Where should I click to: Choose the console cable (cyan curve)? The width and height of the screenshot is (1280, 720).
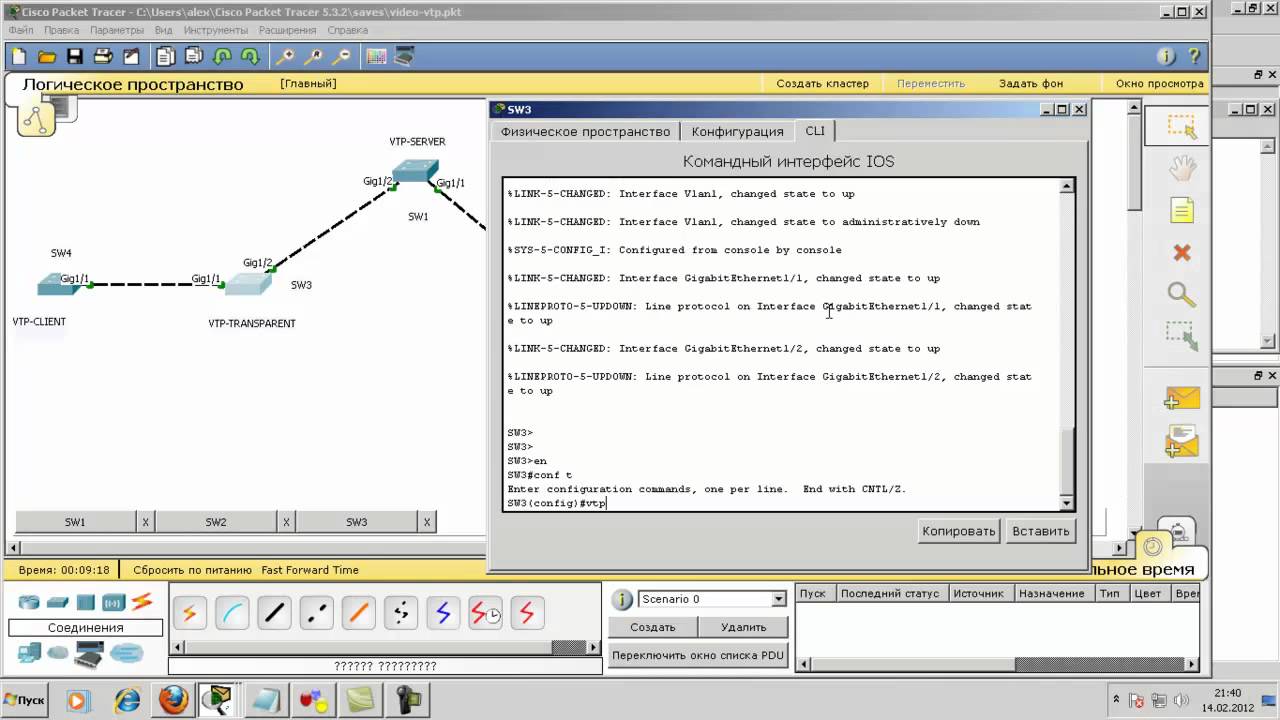click(232, 613)
